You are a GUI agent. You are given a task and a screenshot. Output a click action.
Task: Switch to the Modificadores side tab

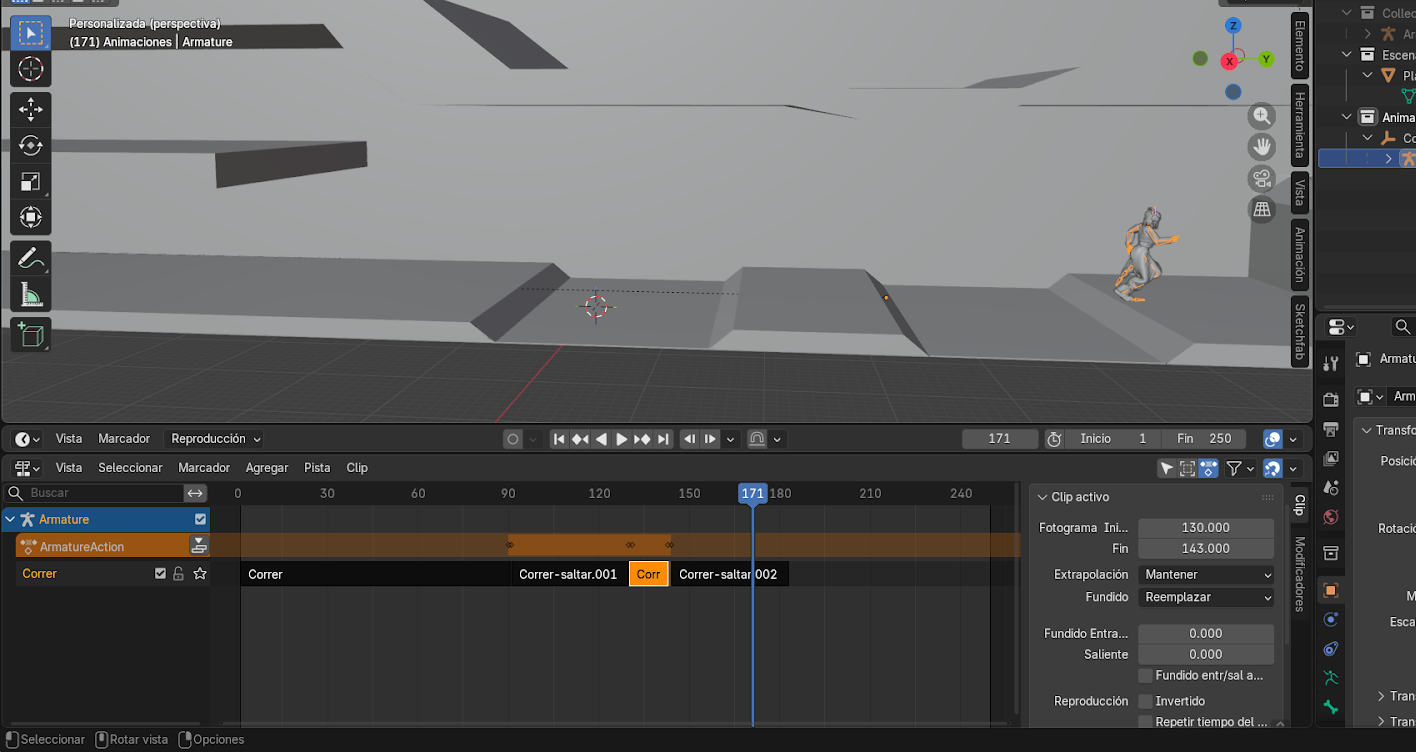[x=1300, y=574]
